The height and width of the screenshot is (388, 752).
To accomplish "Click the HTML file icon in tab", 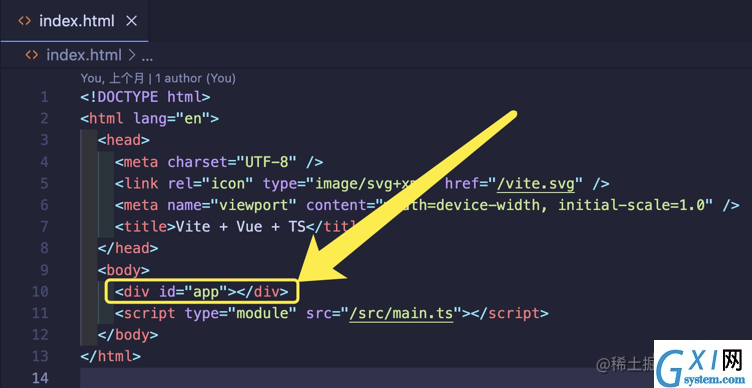I will pos(24,21).
